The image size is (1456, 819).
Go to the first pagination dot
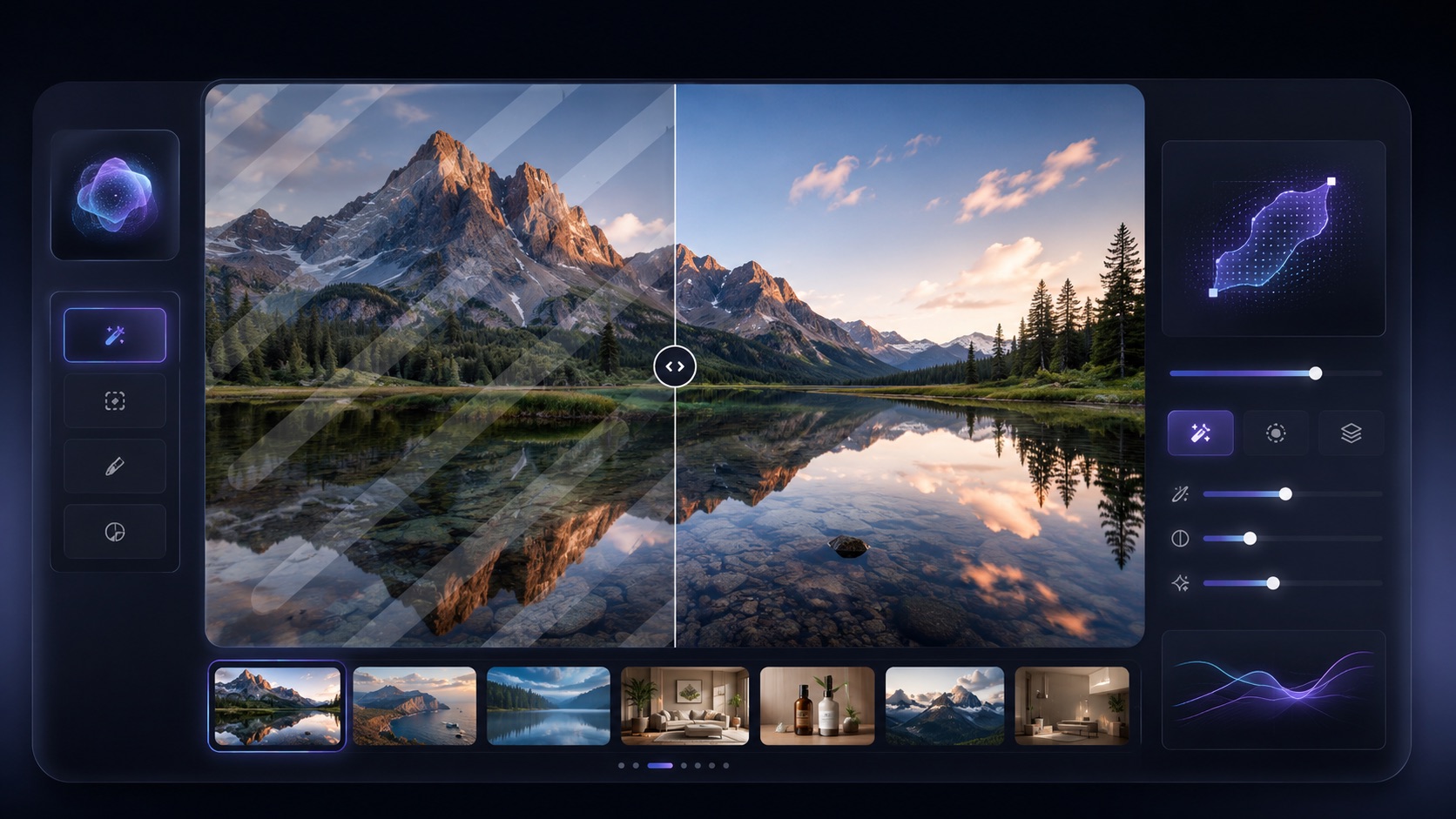[x=621, y=766]
